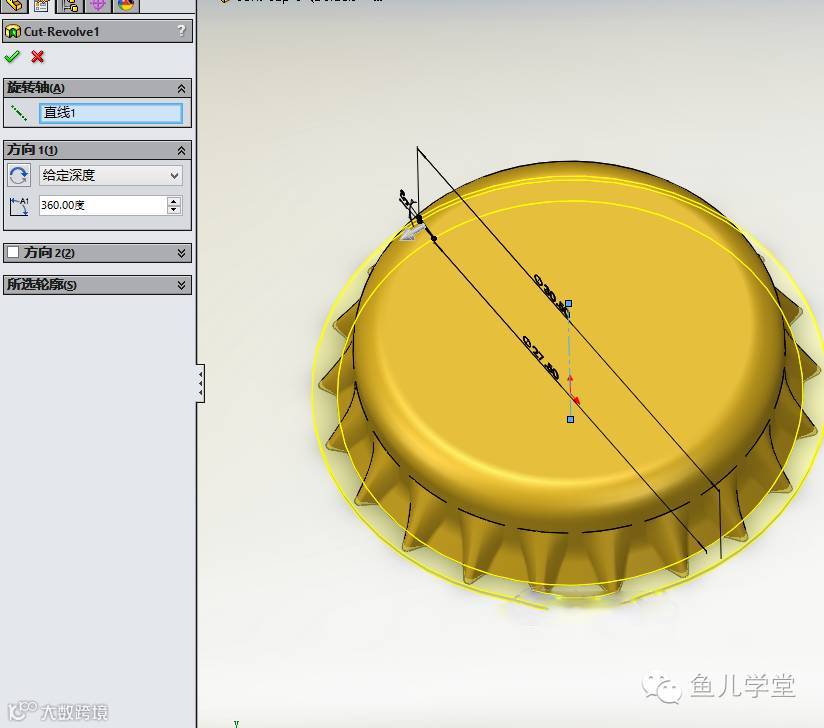
Task: Increase angle with the up spinner arrow
Action: [x=174, y=201]
